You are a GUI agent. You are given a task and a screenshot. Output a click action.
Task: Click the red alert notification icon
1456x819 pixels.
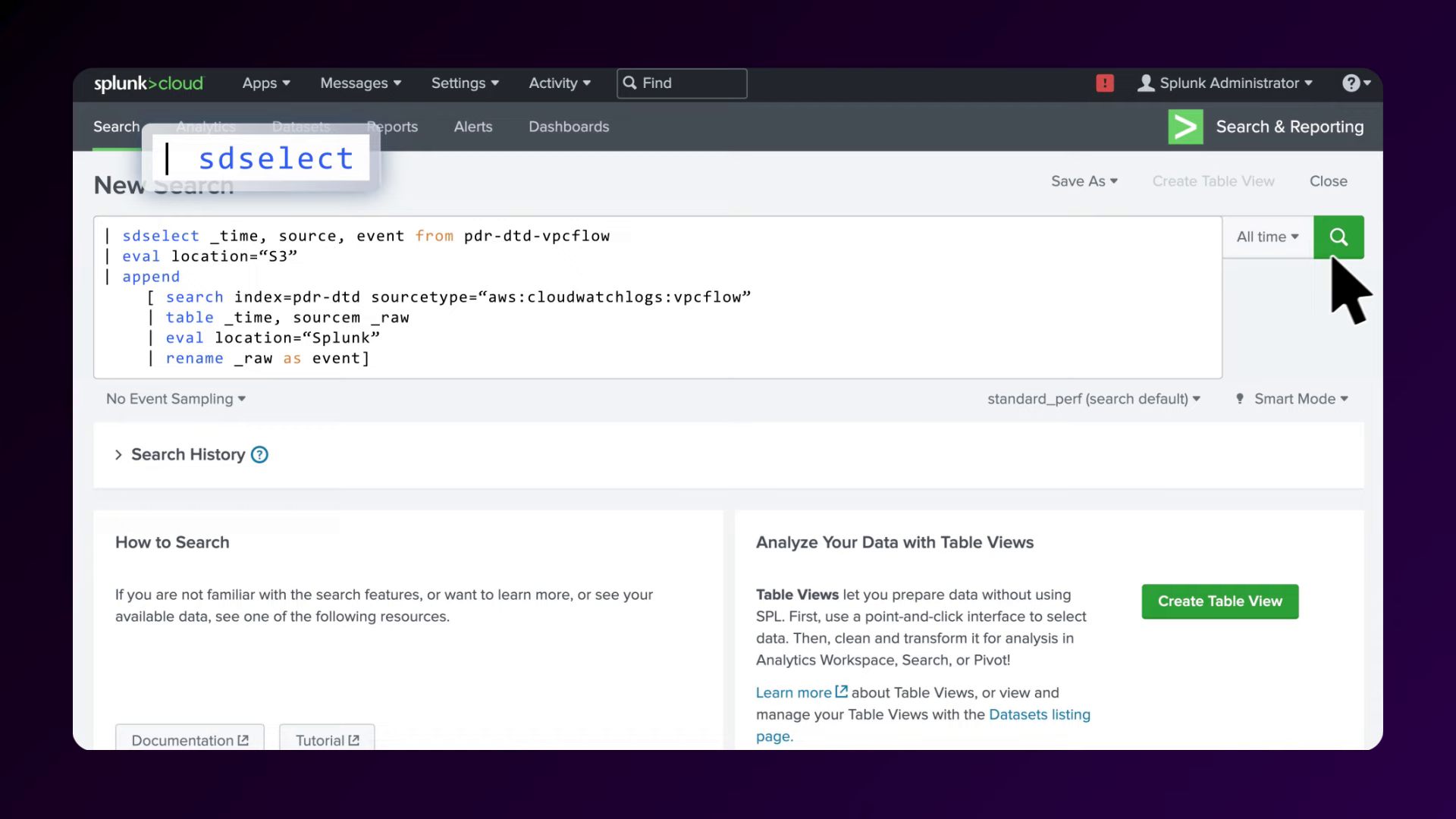click(1105, 83)
